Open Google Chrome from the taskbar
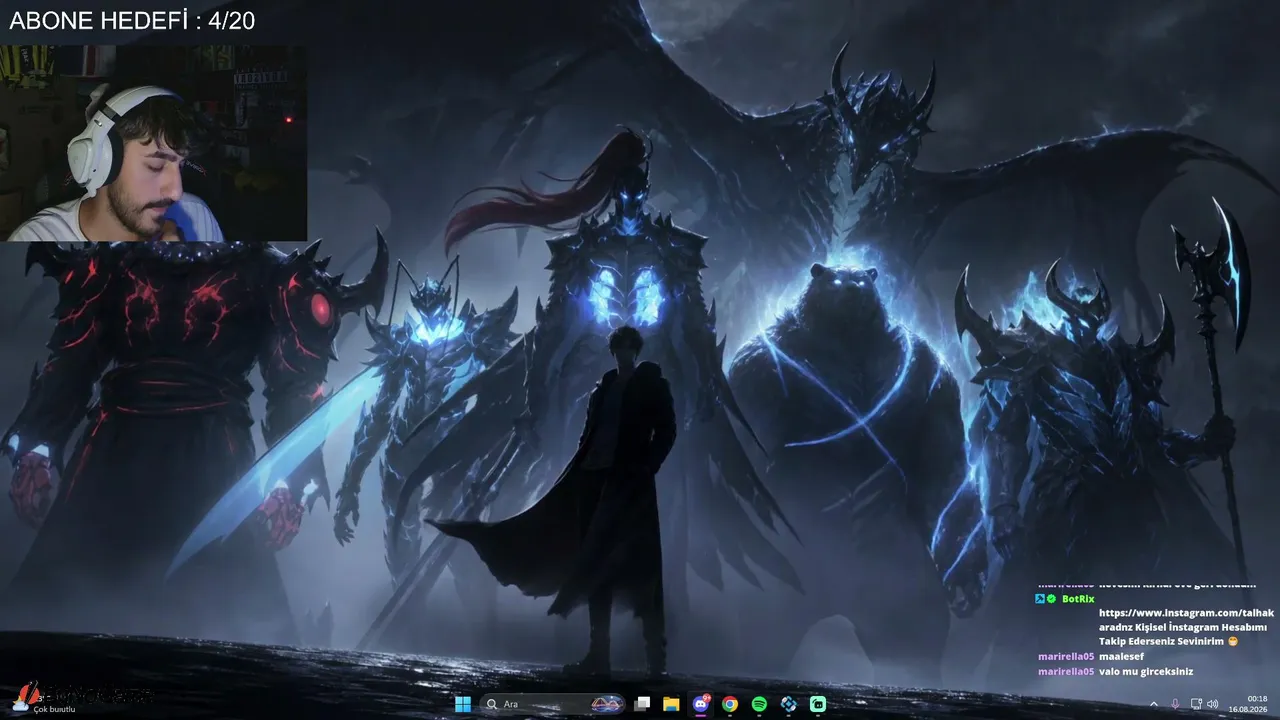The width and height of the screenshot is (1280, 720). point(730,704)
